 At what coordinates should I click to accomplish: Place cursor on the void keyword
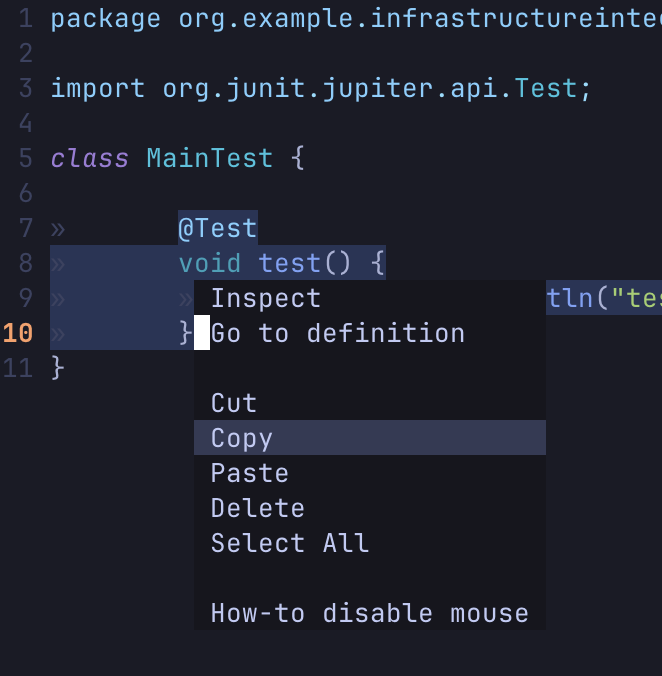tap(210, 263)
